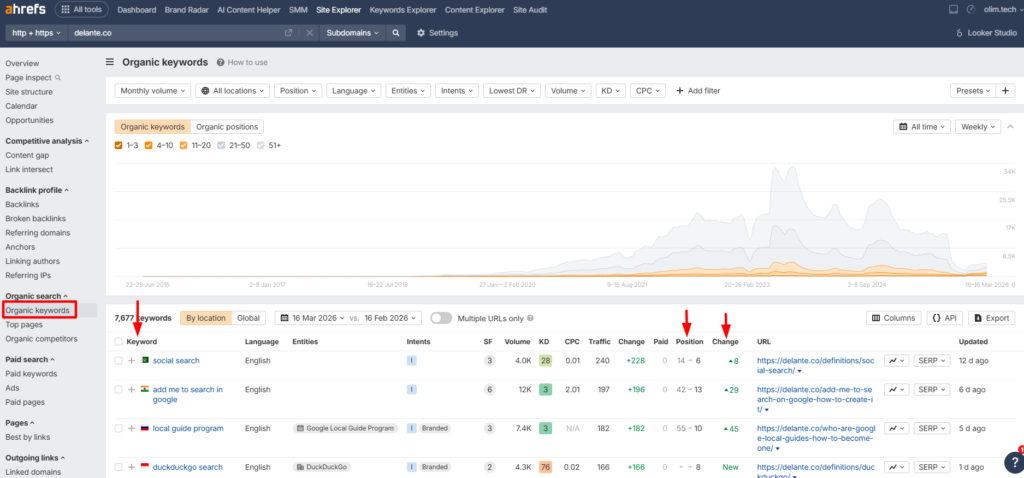Viewport: 1024px width, 478px height.
Task: Open SERP dropdown for local guide program
Action: tap(932, 428)
